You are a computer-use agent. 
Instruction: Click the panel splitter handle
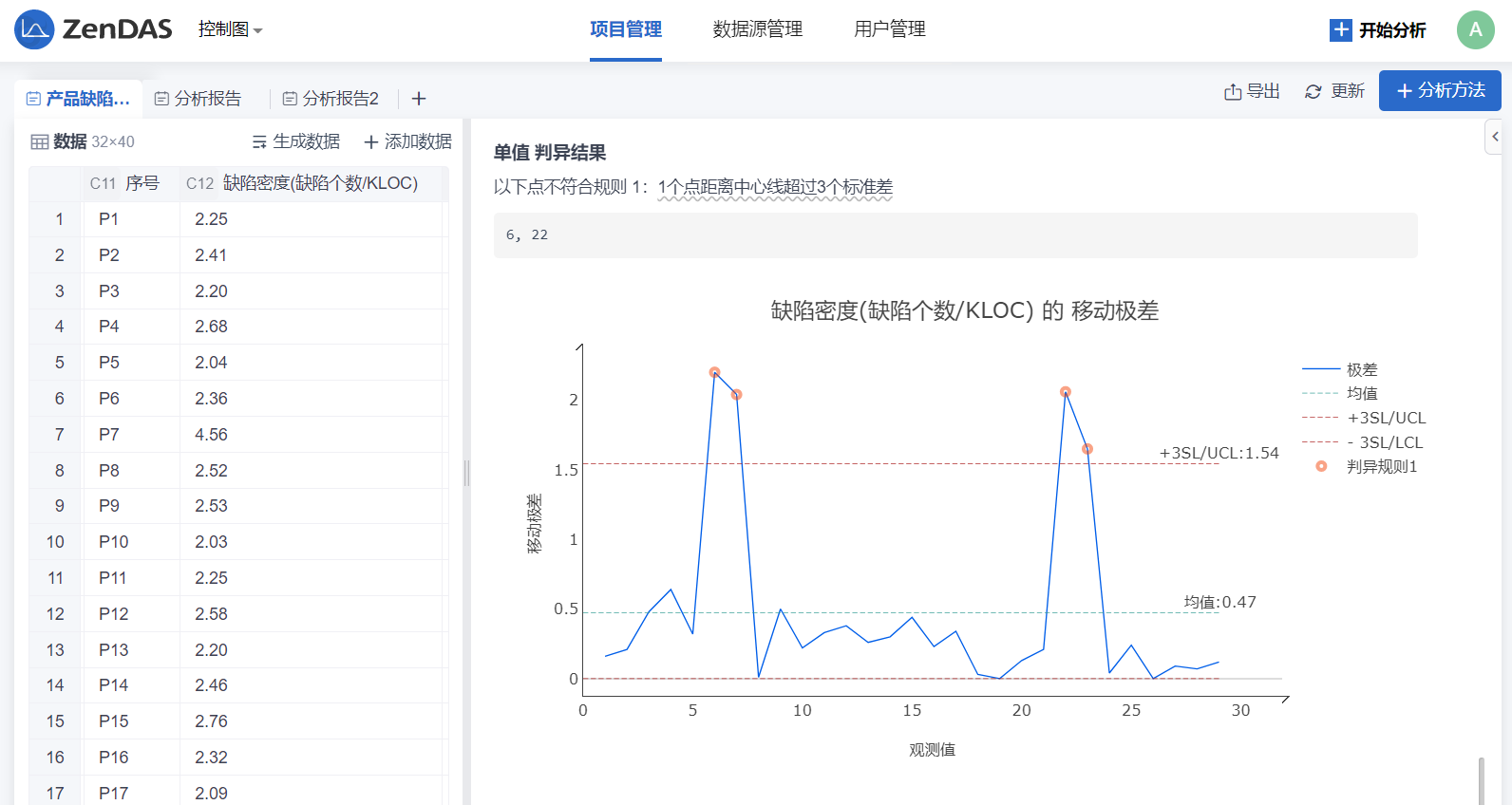(466, 472)
